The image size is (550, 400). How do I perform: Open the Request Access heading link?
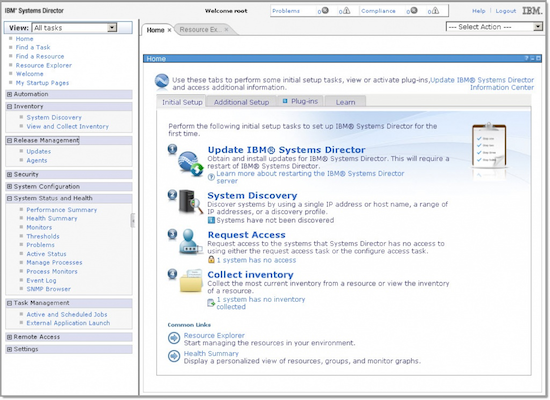(247, 235)
